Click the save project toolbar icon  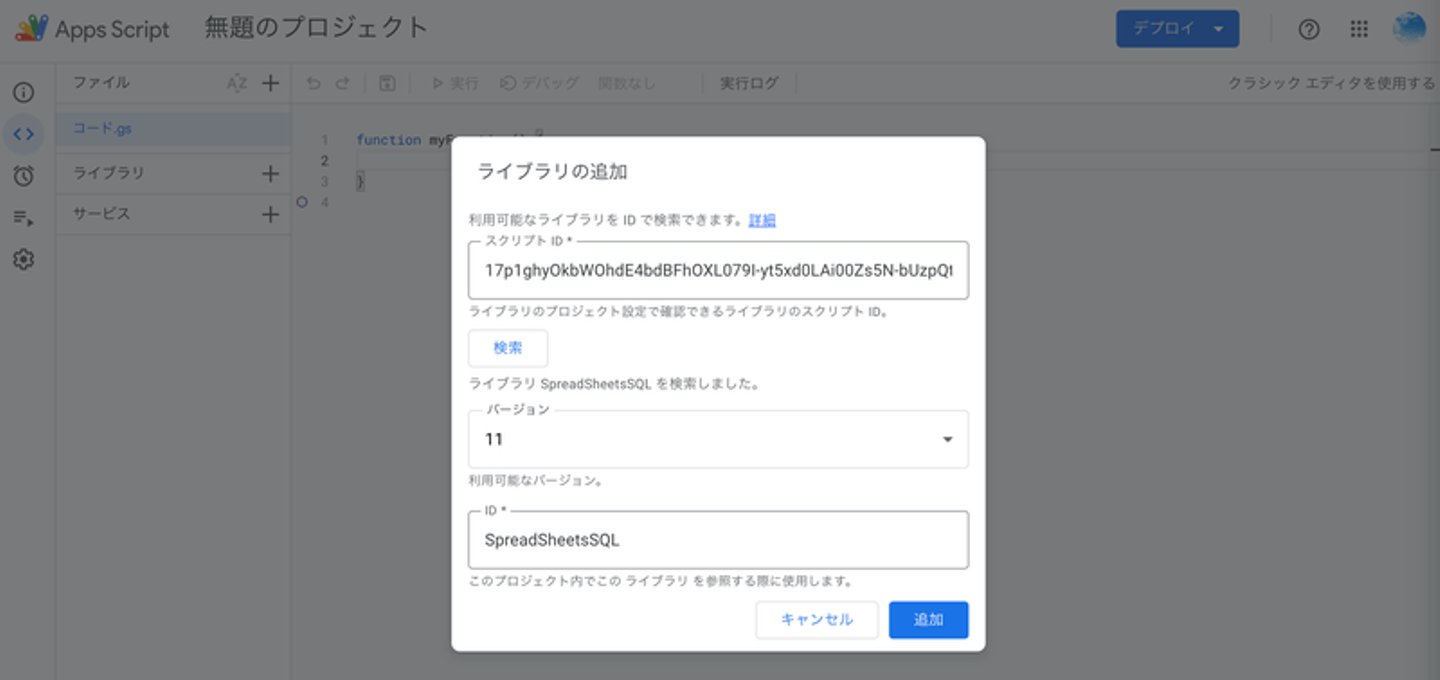[387, 84]
